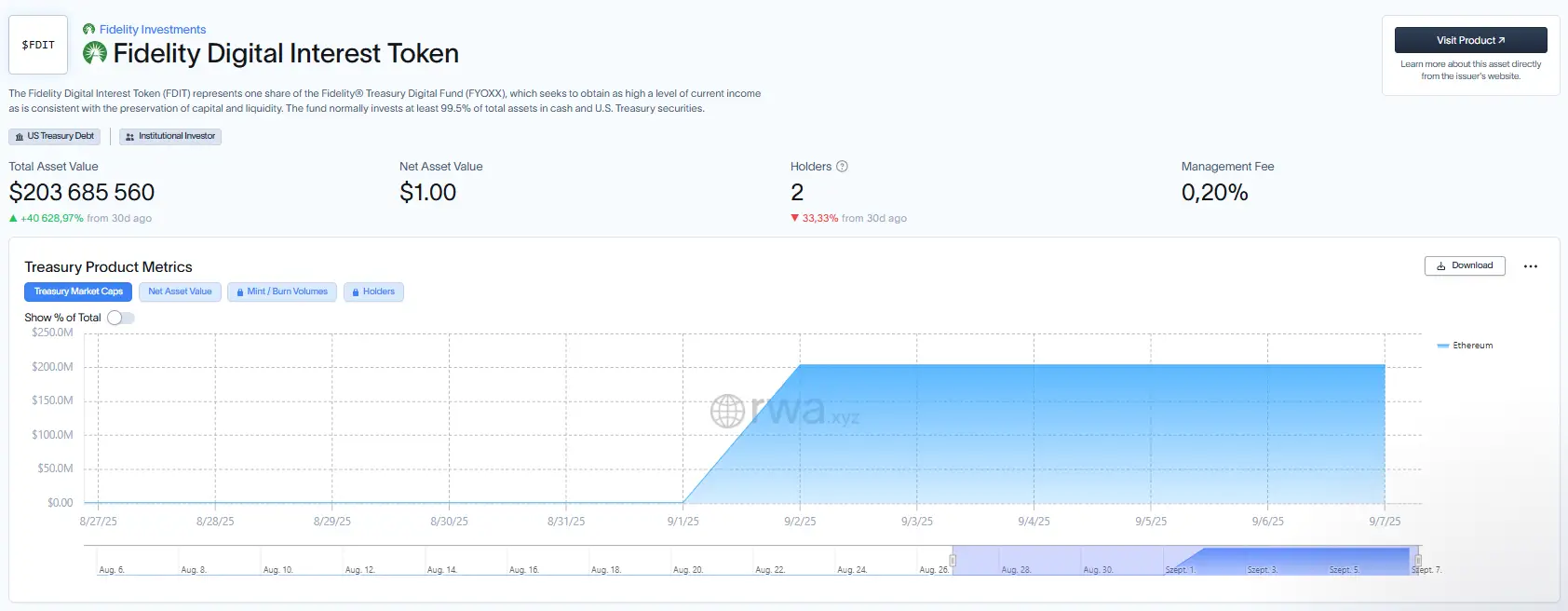Click the 9/2/25 x-axis label

pos(800,522)
